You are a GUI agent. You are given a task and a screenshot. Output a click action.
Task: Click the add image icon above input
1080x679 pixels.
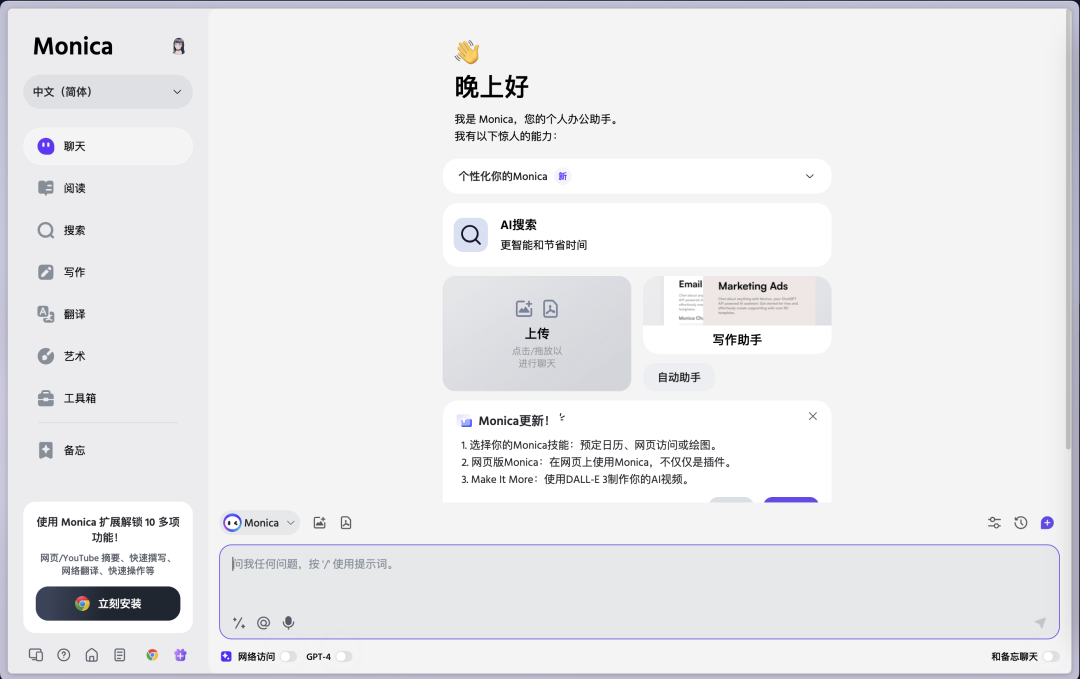click(320, 523)
